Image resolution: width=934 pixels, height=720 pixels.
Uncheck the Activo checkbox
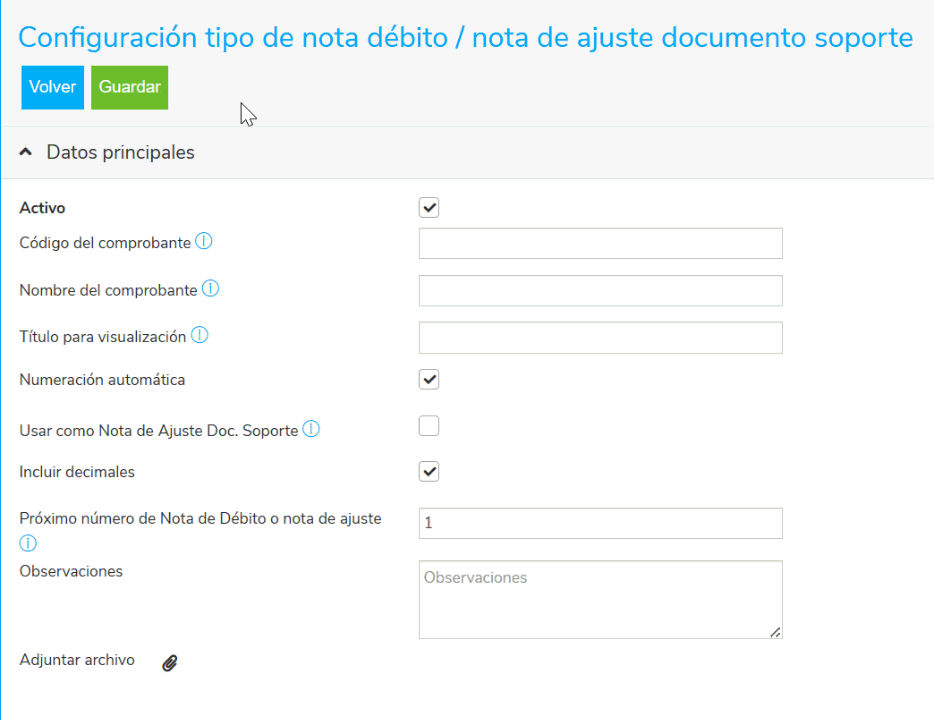click(x=429, y=208)
